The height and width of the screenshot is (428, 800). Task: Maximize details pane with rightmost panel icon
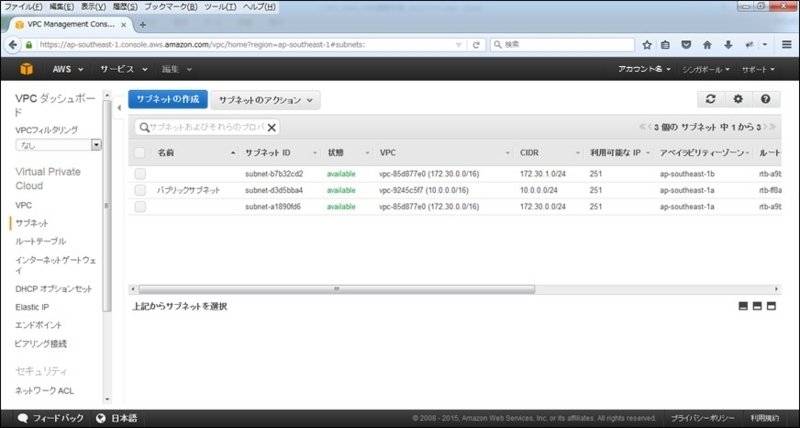pos(772,306)
